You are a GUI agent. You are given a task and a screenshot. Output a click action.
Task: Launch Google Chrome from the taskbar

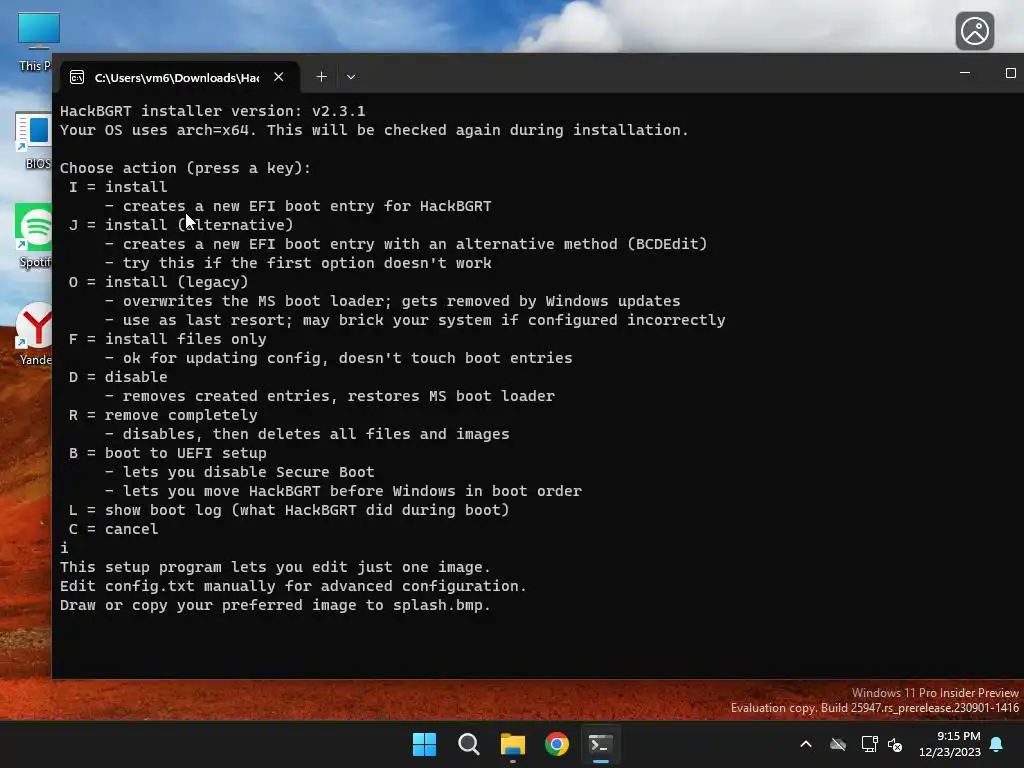coord(557,744)
